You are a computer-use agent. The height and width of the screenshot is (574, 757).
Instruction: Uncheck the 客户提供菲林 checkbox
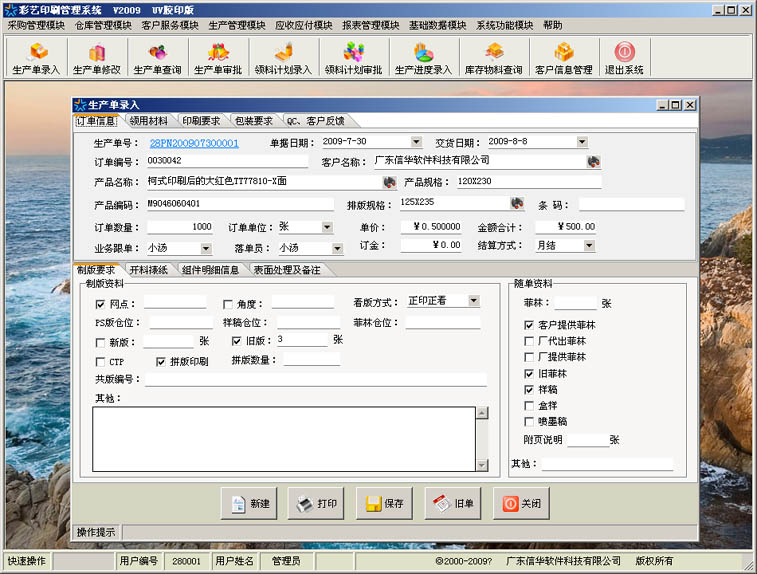point(529,325)
